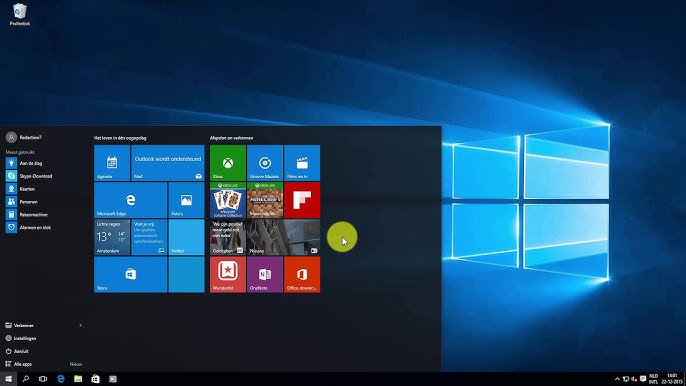Image resolution: width=686 pixels, height=386 pixels.
Task: Open taskbar search magnifier
Action: click(25, 379)
